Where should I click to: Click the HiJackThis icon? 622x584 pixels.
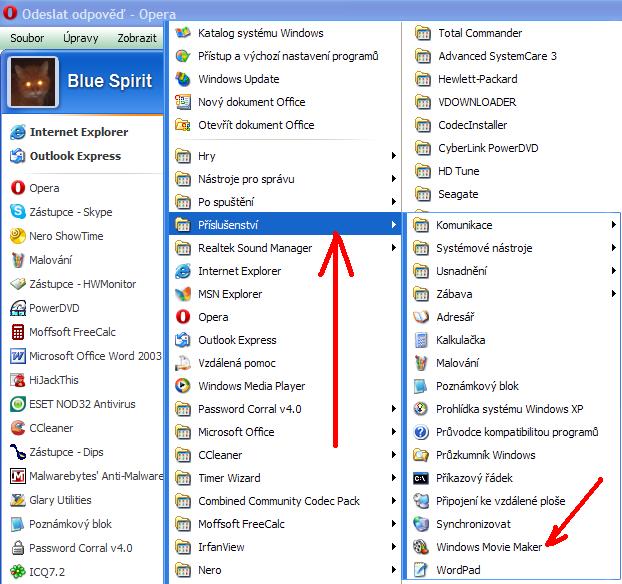[x=18, y=380]
